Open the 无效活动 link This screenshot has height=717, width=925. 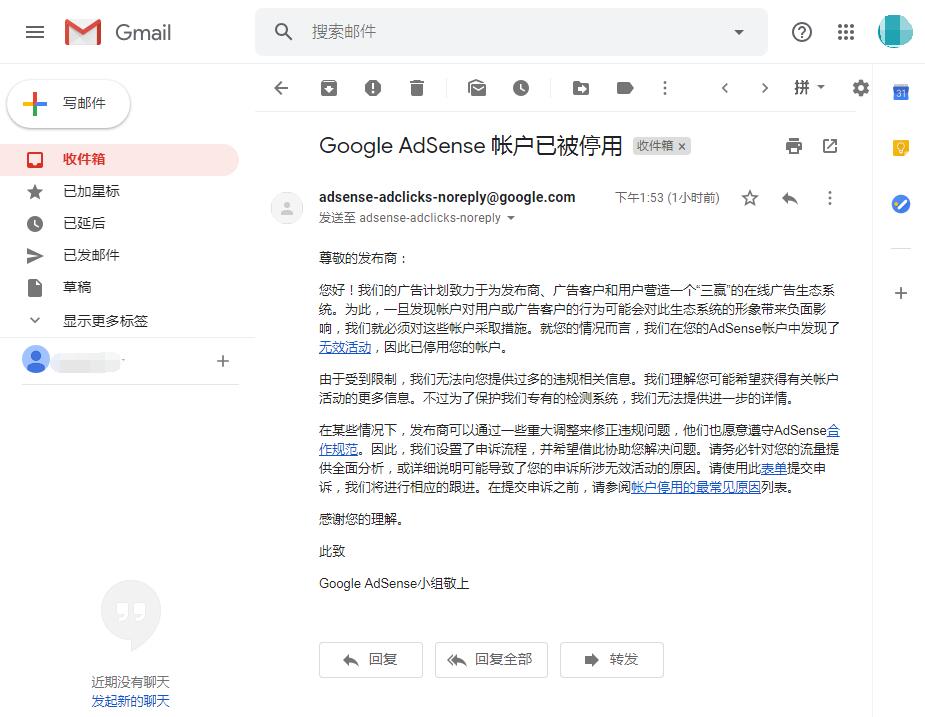pyautogui.click(x=345, y=347)
